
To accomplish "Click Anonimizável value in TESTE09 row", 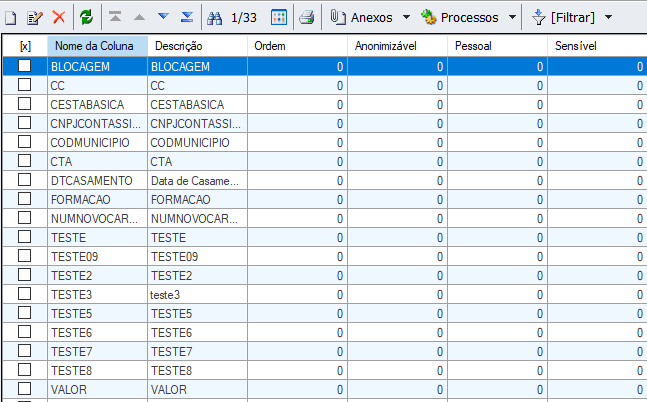I will coord(397,256).
